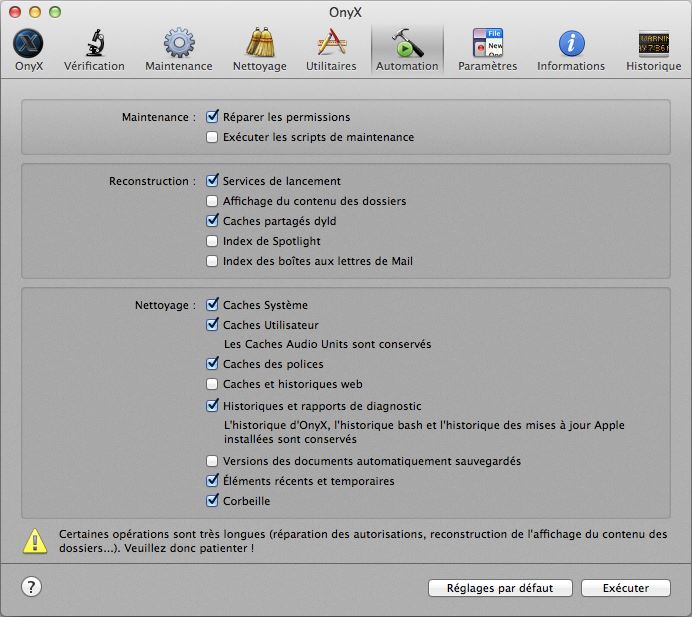The image size is (692, 617).
Task: Click the green zoom window button
Action: pos(55,12)
